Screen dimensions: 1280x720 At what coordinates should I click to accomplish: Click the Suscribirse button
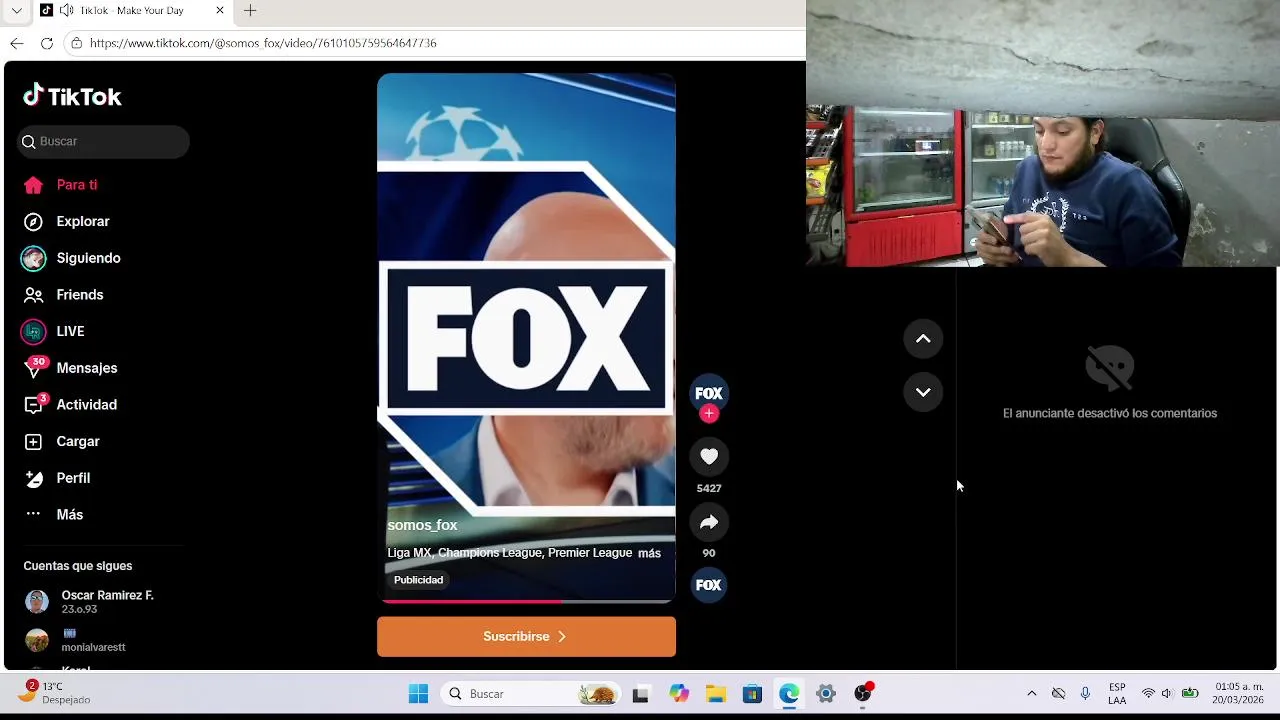526,636
